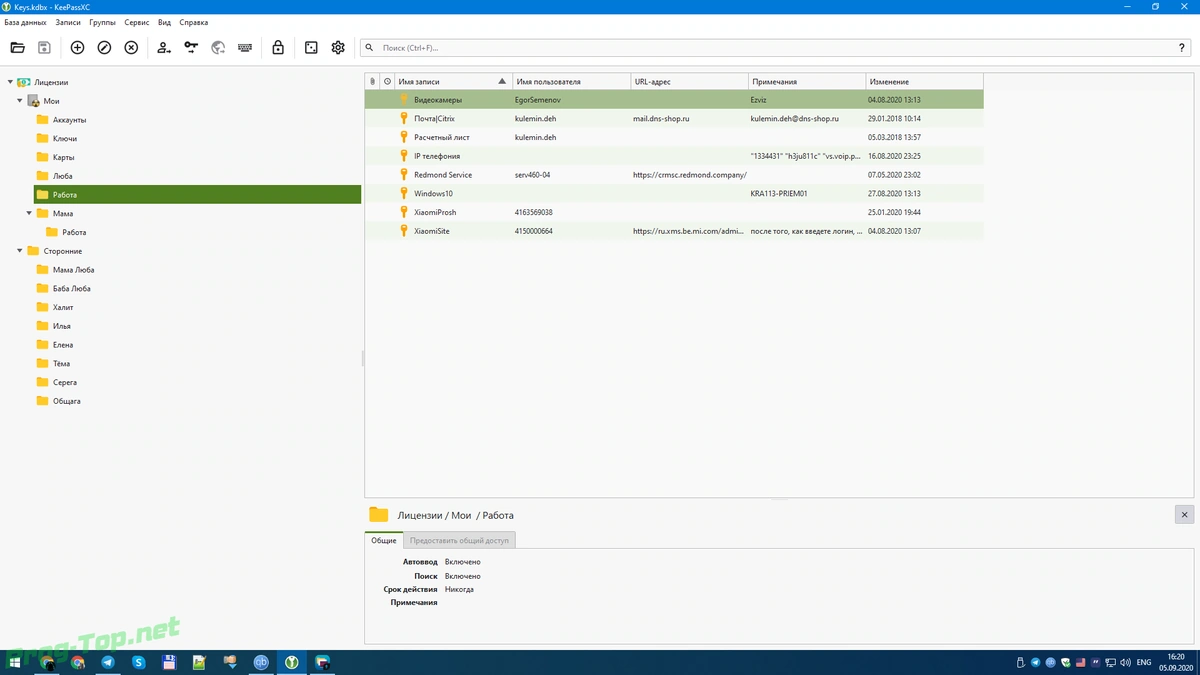The image size is (1200, 675).
Task: Click the attachment paperclip column header
Action: [x=372, y=81]
